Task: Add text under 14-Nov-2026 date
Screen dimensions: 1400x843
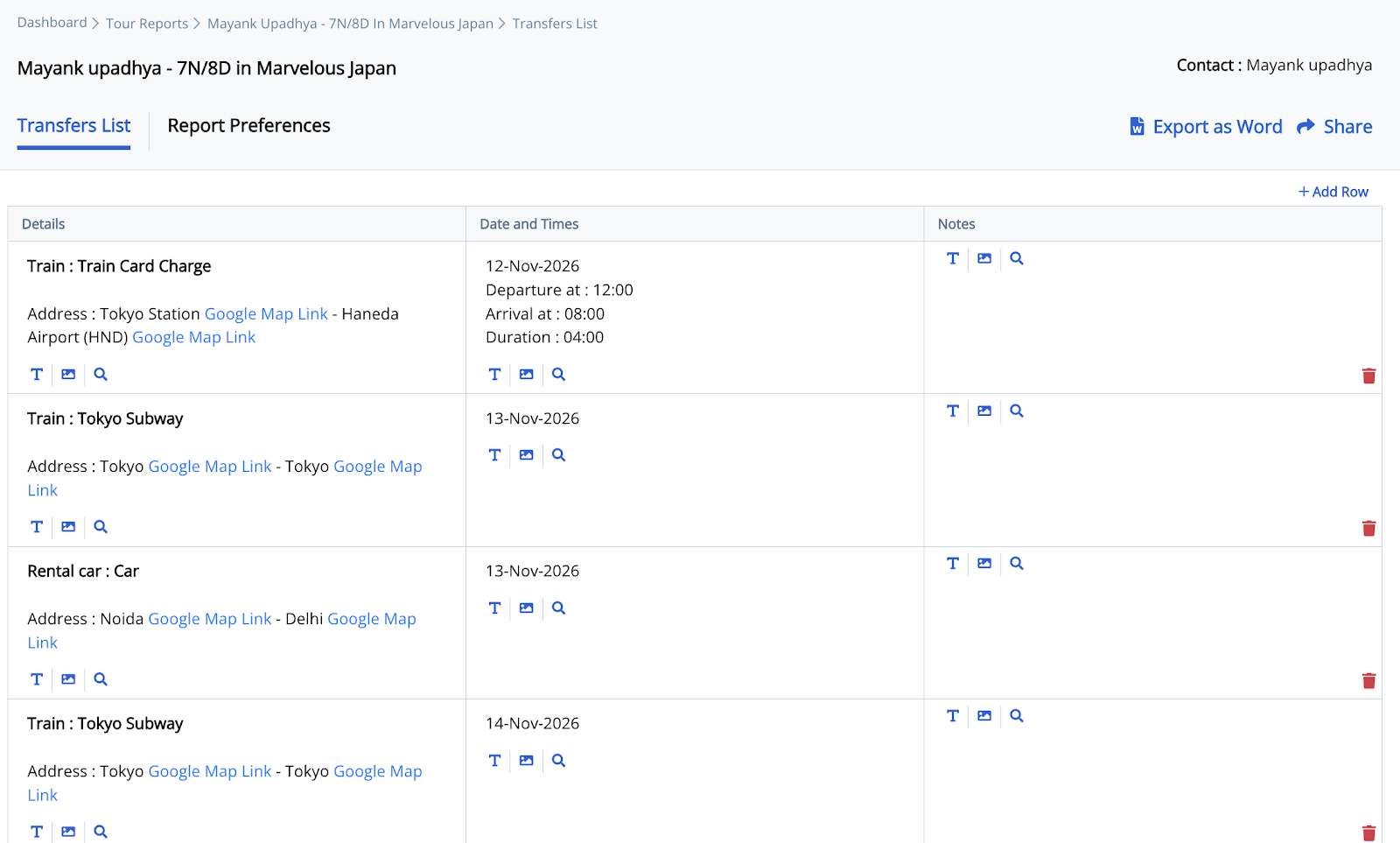Action: pos(495,761)
